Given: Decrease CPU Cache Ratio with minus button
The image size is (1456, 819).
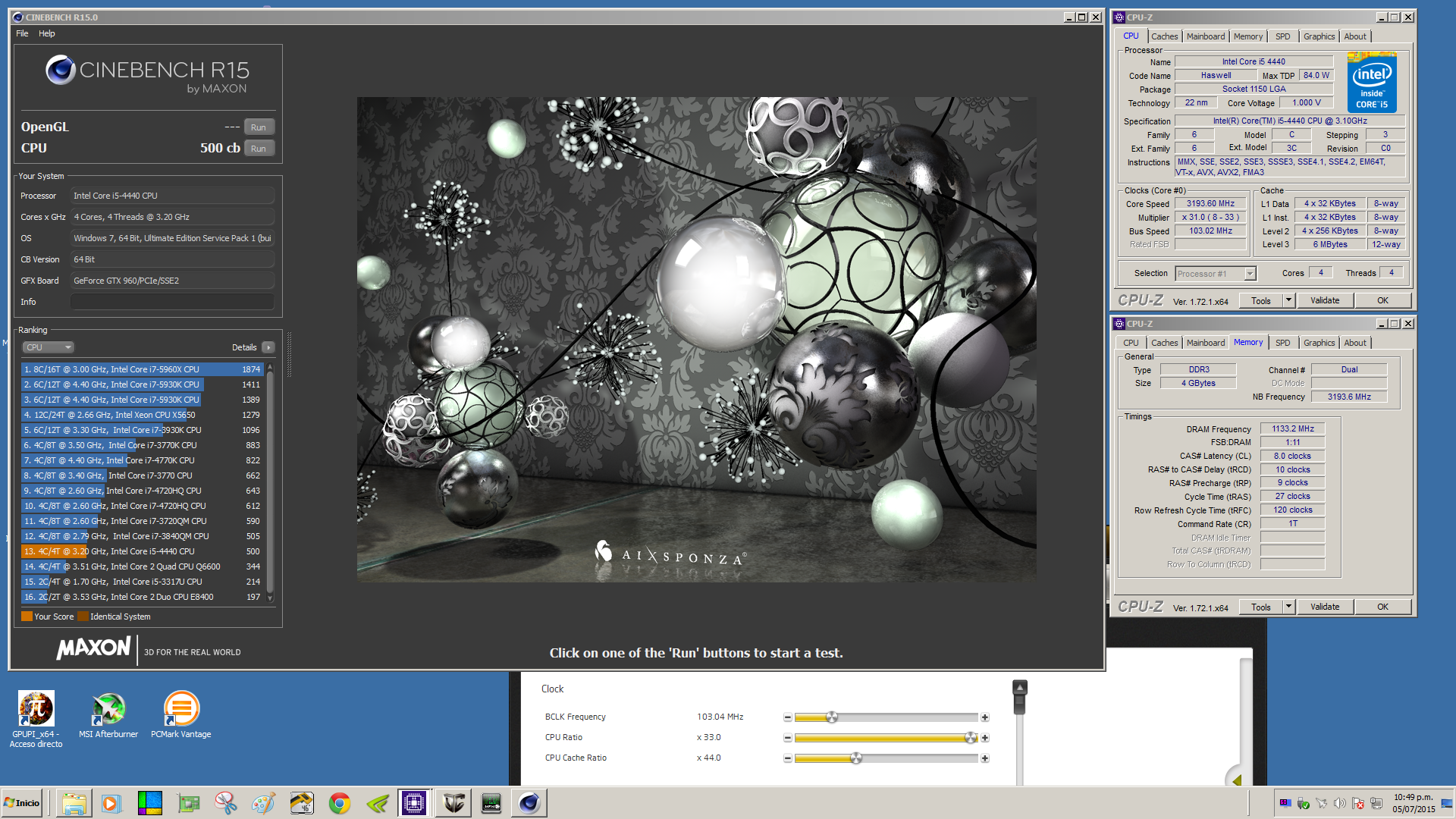Looking at the screenshot, I should tap(787, 758).
